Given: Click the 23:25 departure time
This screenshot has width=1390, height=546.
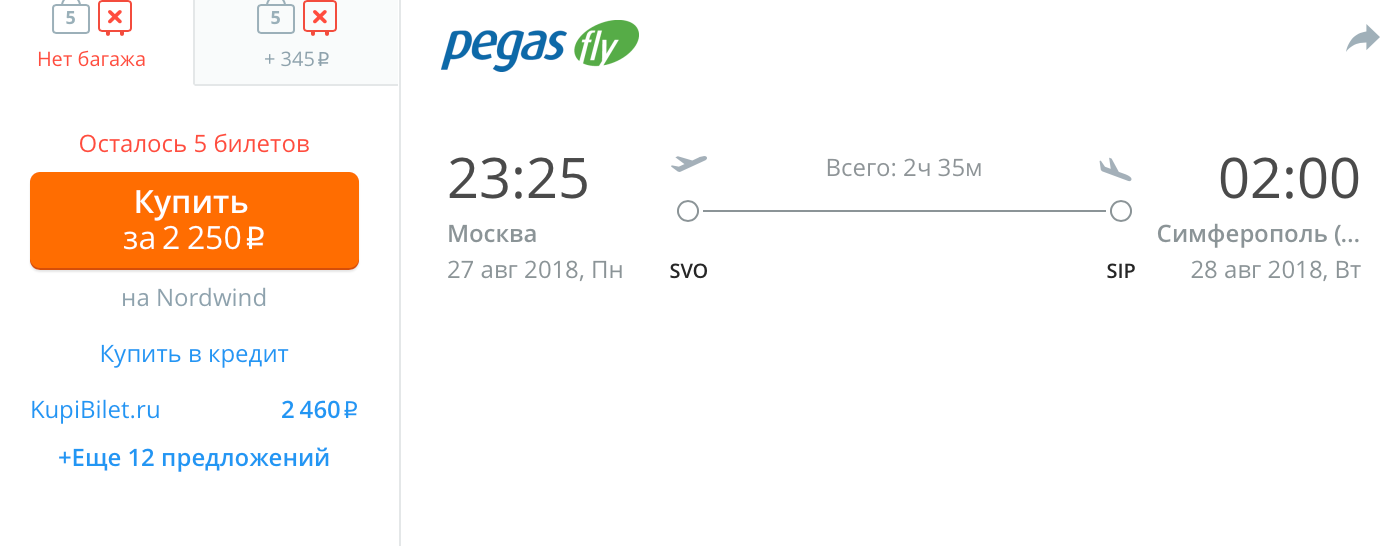Looking at the screenshot, I should point(518,179).
